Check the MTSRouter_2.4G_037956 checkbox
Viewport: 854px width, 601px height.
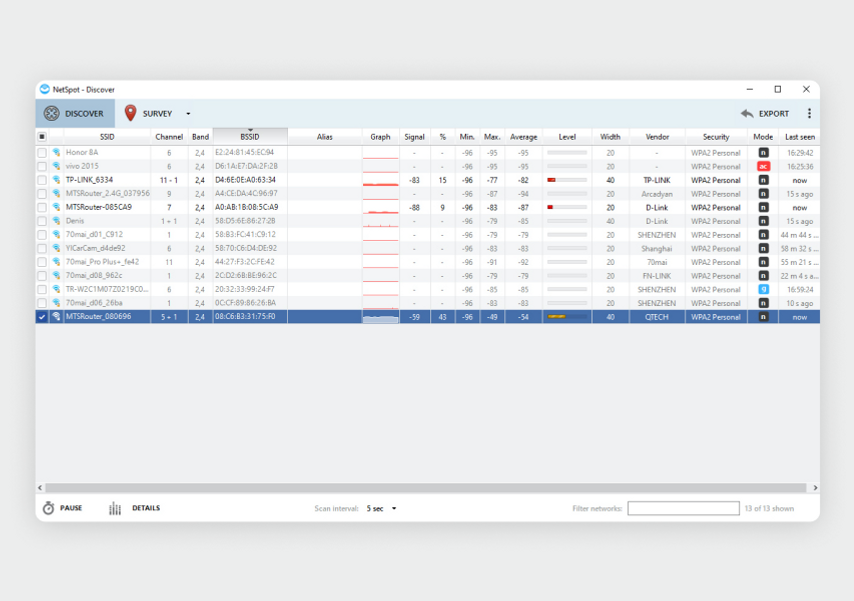(x=42, y=193)
